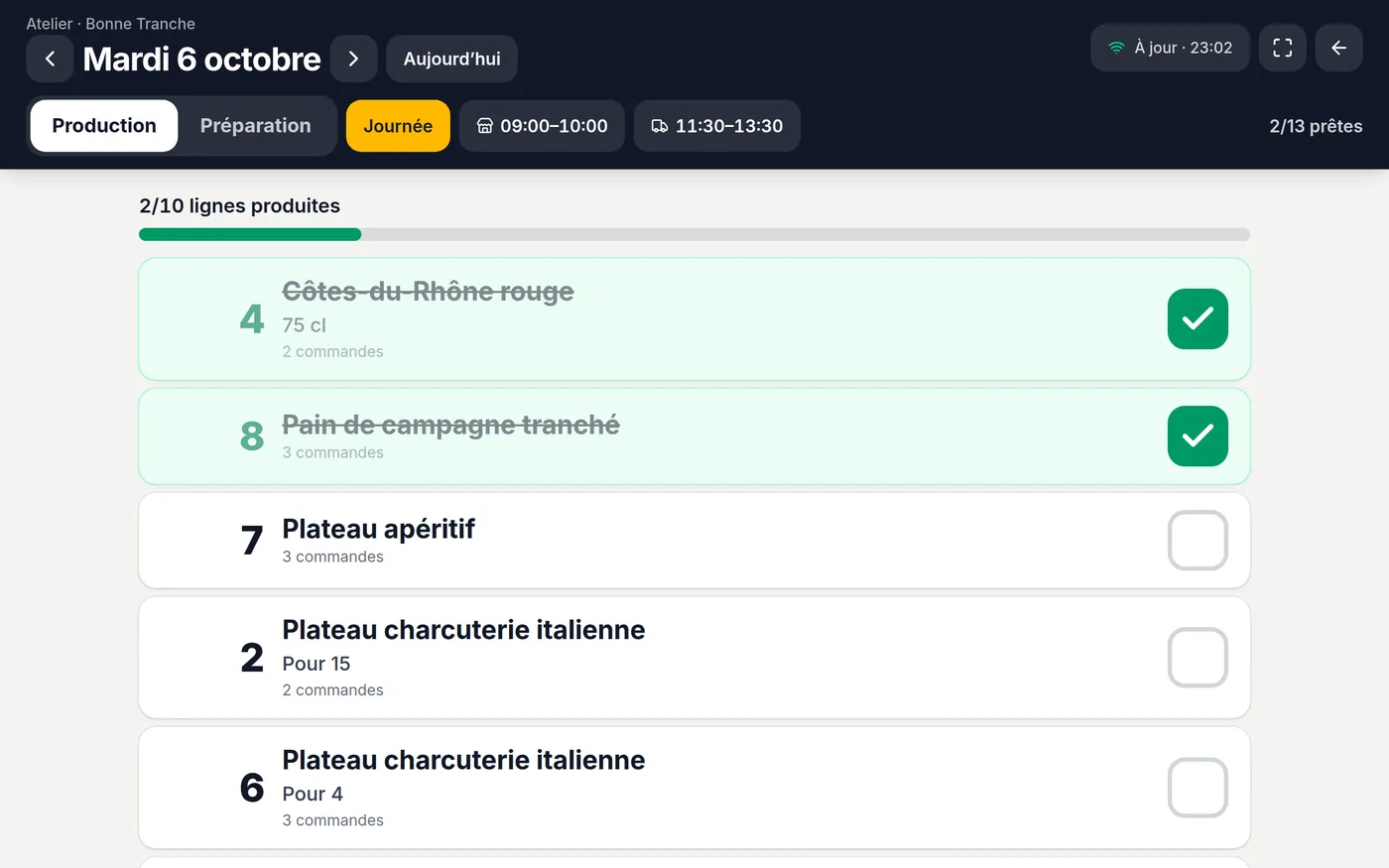1389x868 pixels.
Task: Toggle fullscreen mode icon
Action: (1282, 48)
